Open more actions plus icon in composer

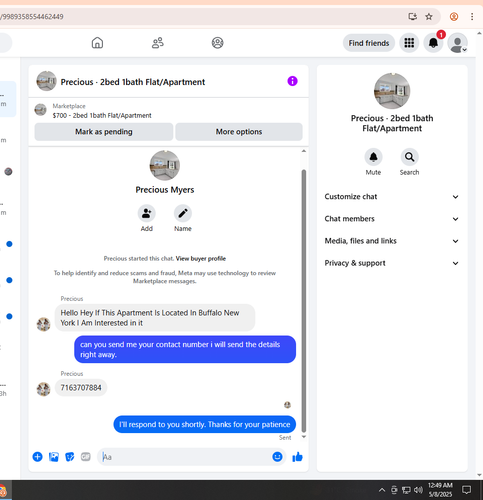[x=37, y=457]
